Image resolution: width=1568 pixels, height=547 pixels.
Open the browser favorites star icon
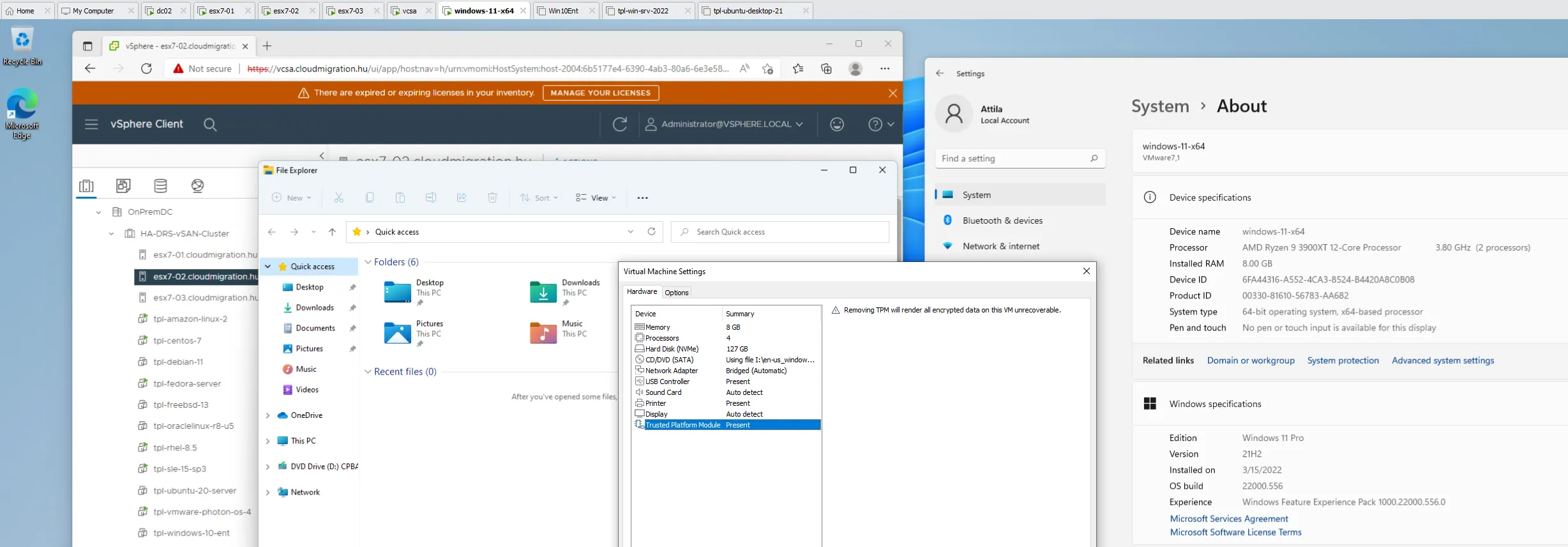(x=798, y=68)
